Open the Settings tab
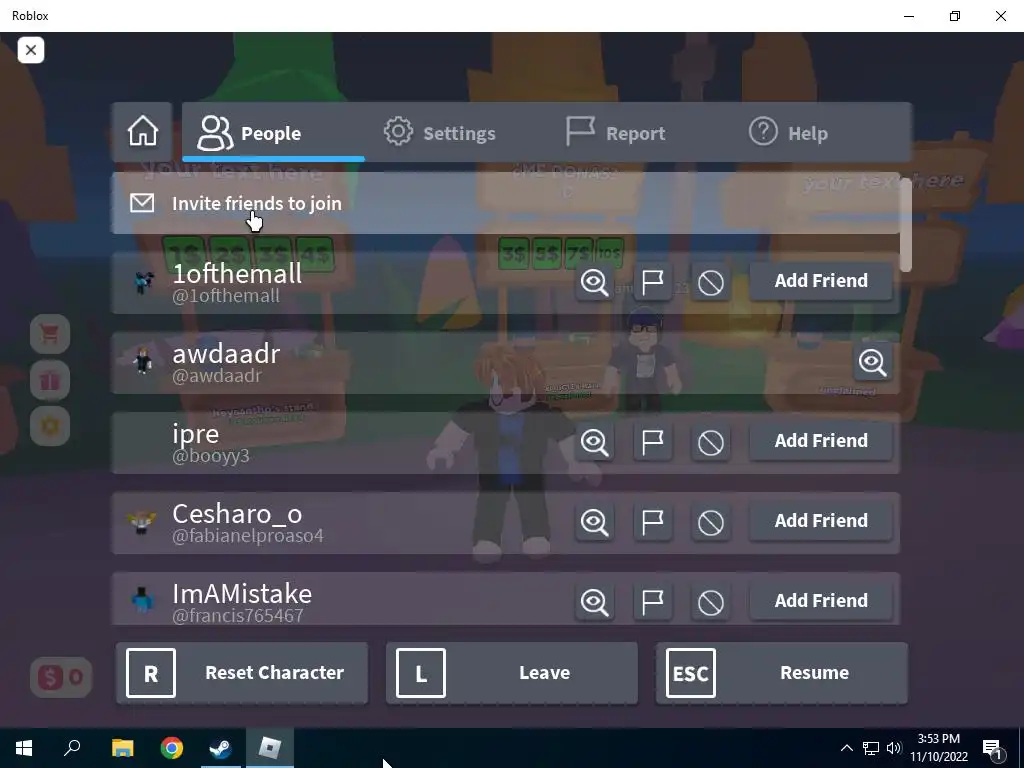This screenshot has height=768, width=1024. pos(440,133)
